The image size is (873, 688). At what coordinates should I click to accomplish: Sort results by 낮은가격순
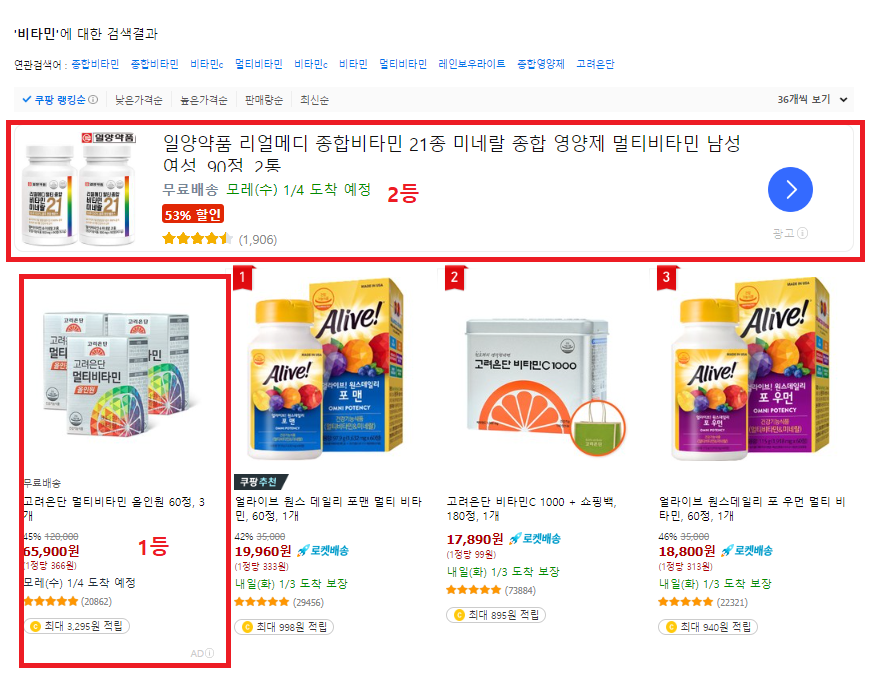138,100
